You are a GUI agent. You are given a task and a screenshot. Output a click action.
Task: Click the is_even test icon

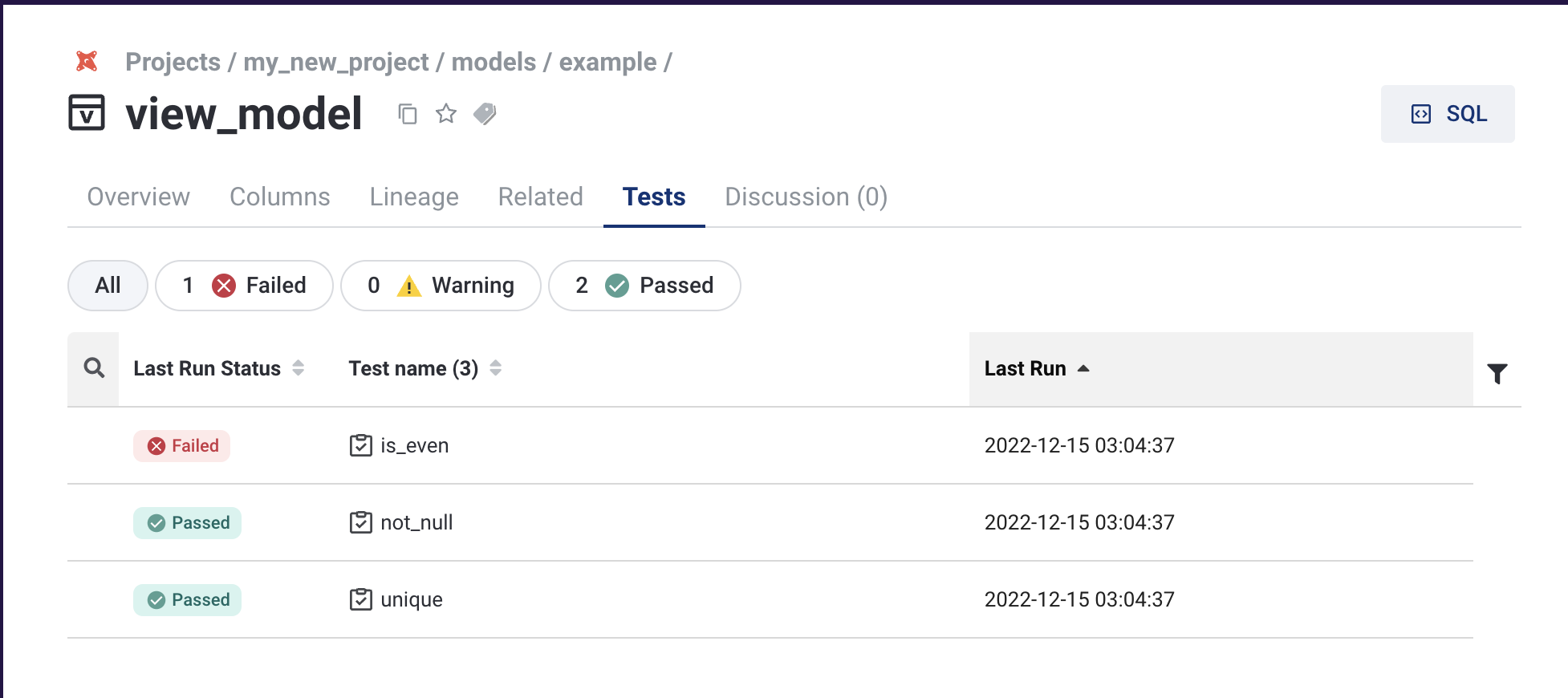361,445
